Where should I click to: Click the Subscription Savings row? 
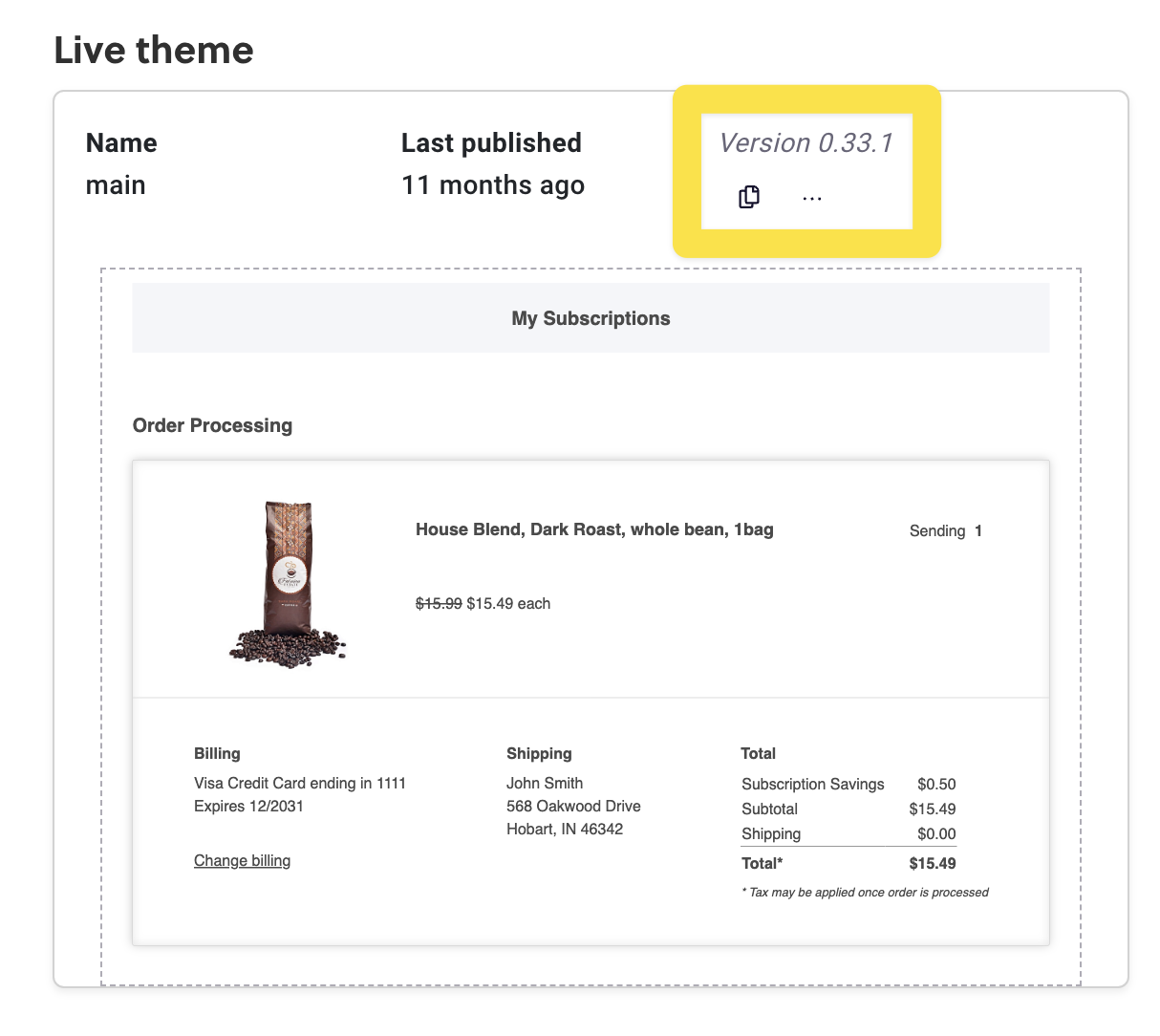click(848, 785)
